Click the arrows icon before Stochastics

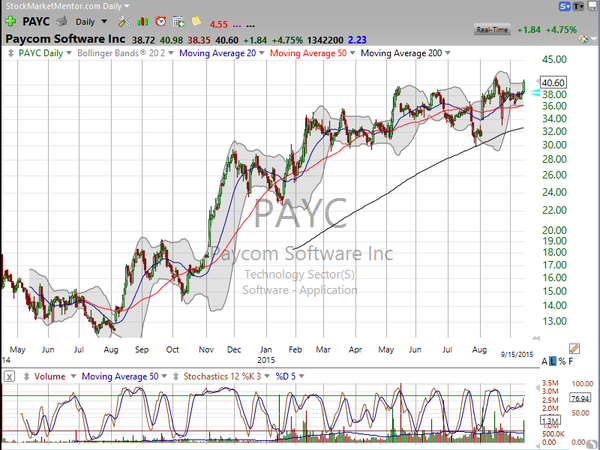click(x=176, y=377)
